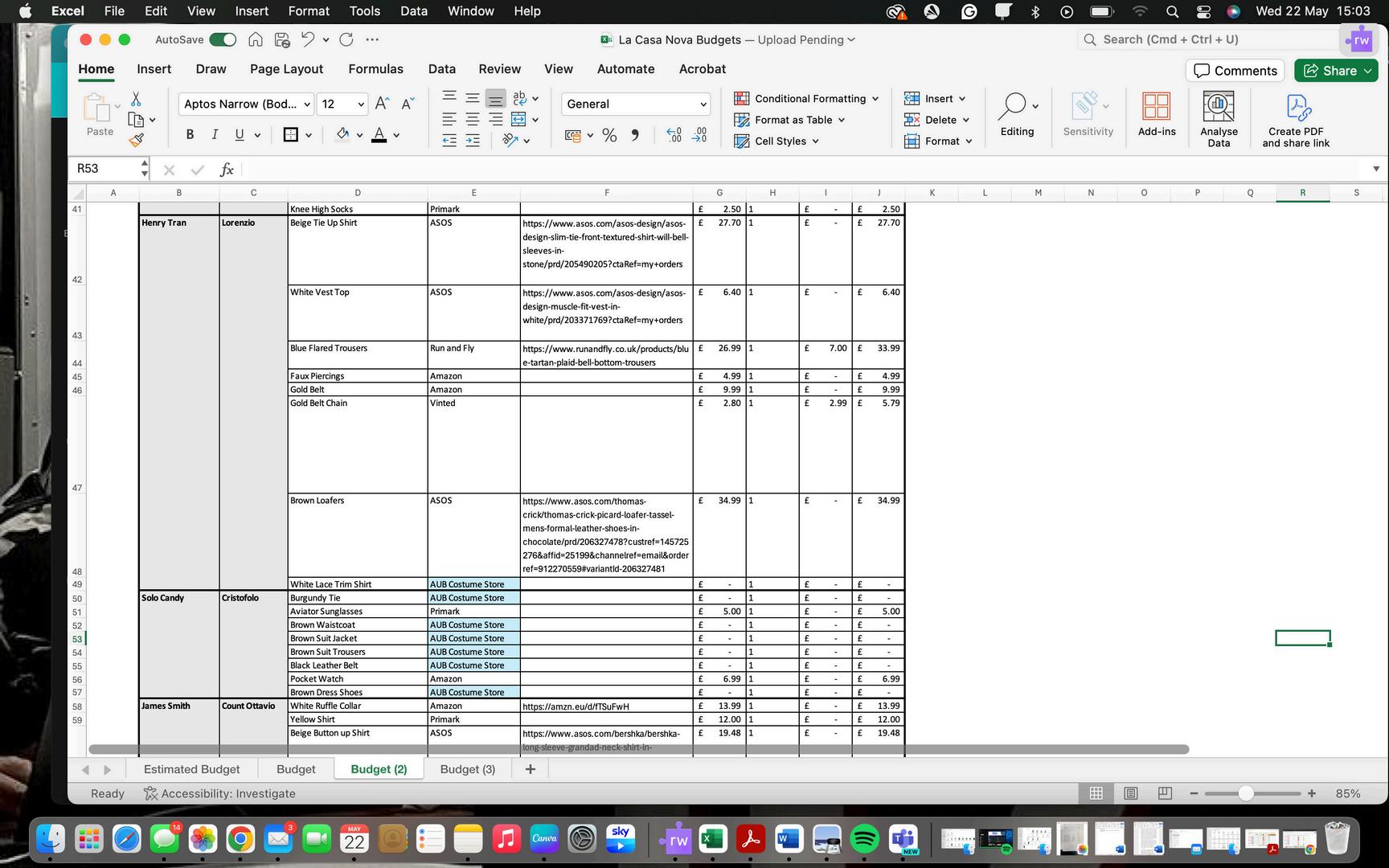Viewport: 1389px width, 868px height.
Task: Click the Comma Style icon
Action: pyautogui.click(x=635, y=135)
